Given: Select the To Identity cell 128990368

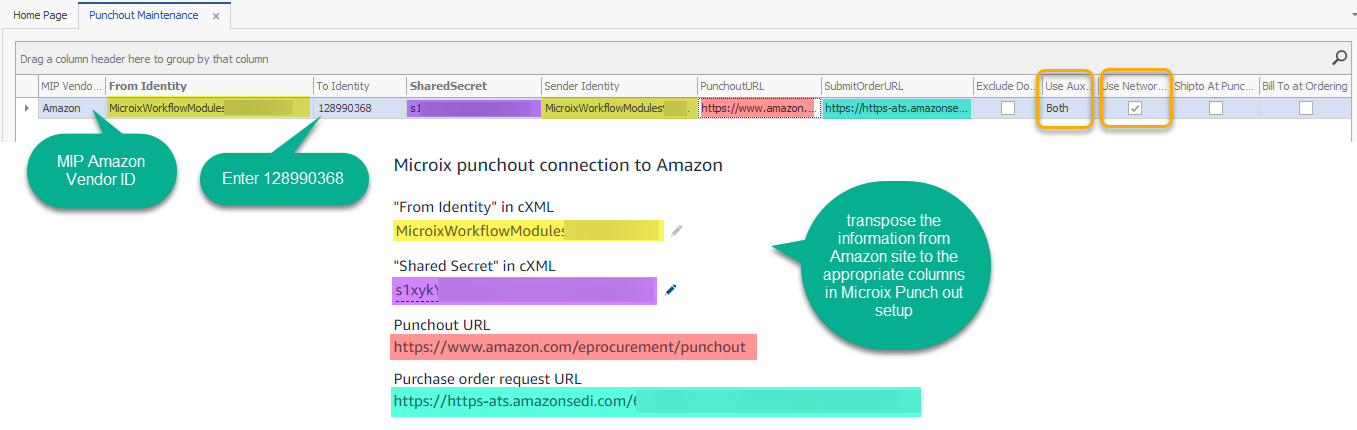Looking at the screenshot, I should pos(359,108).
